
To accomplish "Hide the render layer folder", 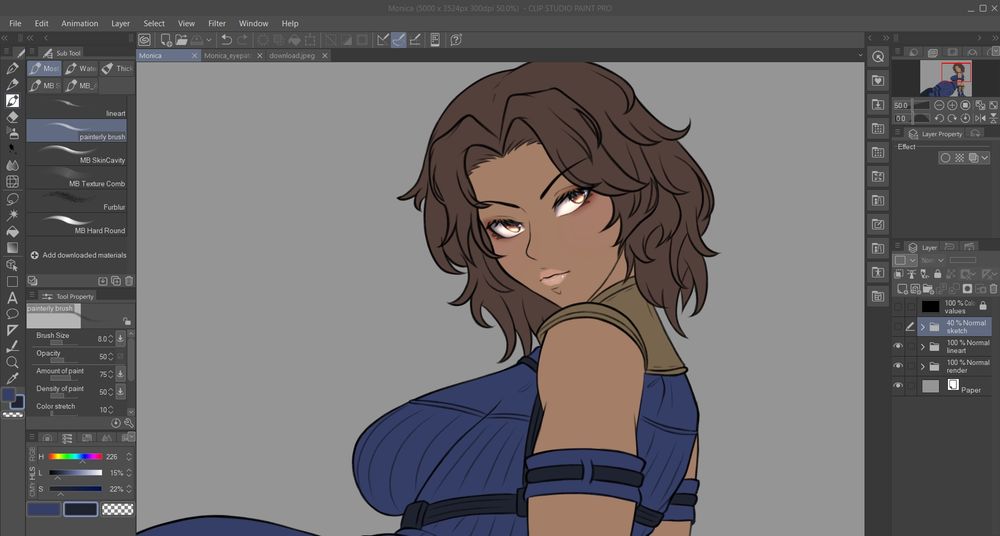I will (898, 366).
